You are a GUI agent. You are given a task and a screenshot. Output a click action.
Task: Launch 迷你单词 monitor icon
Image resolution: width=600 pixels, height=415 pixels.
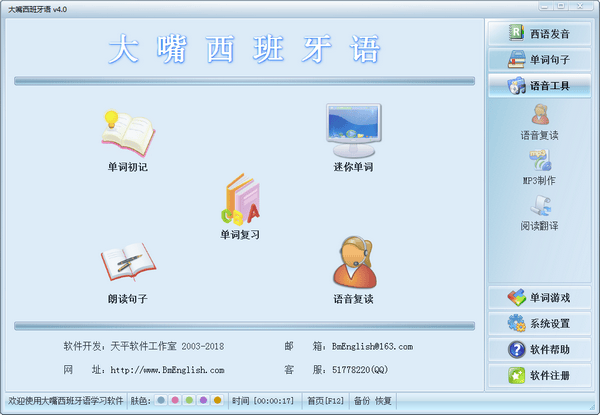pyautogui.click(x=353, y=132)
